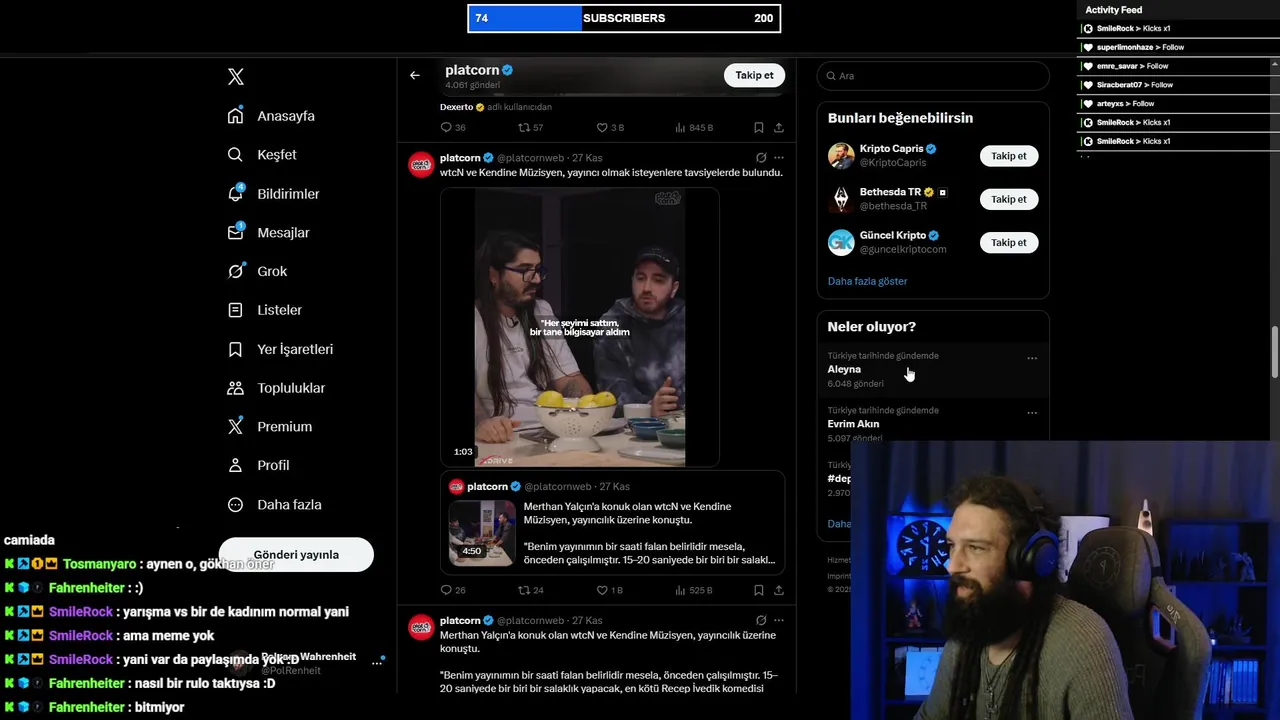Open Mesajlar inbox
The height and width of the screenshot is (720, 1280).
[283, 233]
